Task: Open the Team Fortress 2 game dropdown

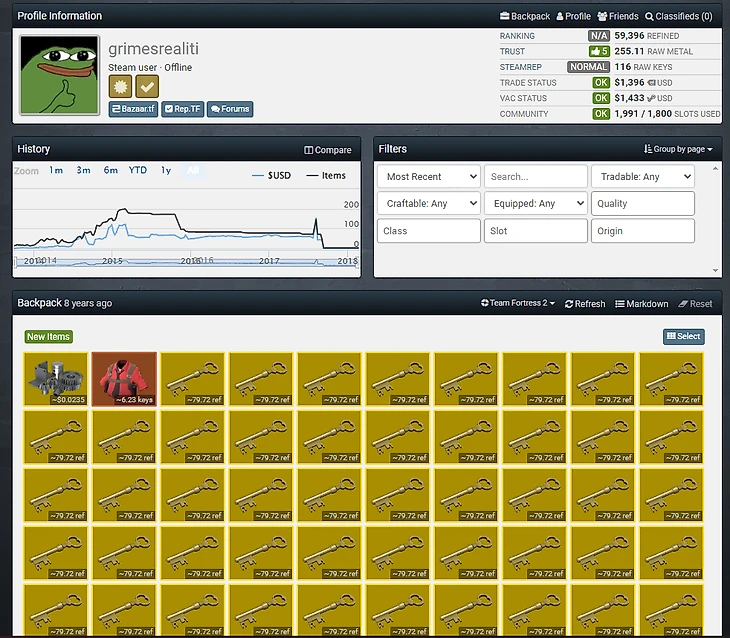Action: [x=517, y=303]
